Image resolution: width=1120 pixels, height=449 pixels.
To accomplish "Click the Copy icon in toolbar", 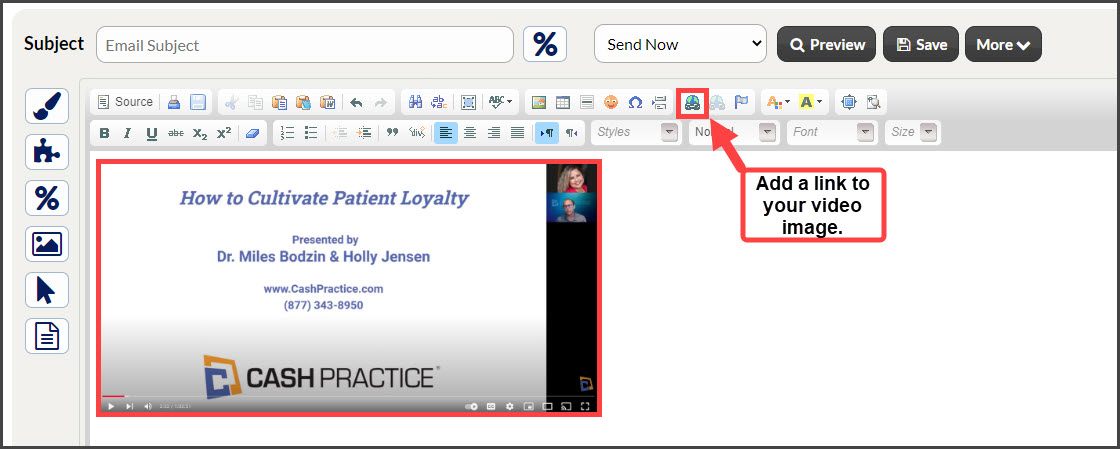I will click(255, 102).
